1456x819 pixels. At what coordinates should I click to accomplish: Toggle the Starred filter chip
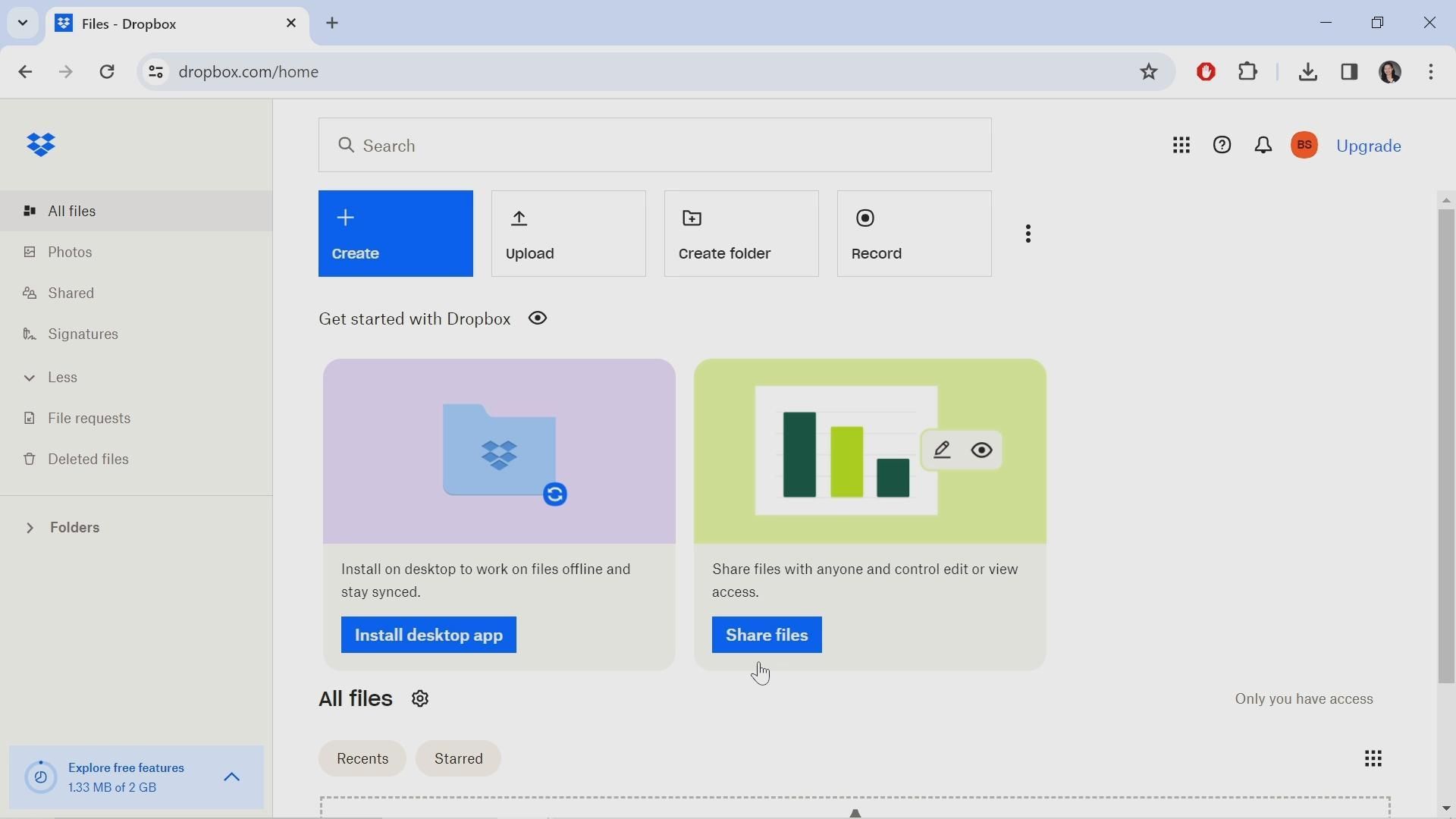(x=459, y=759)
